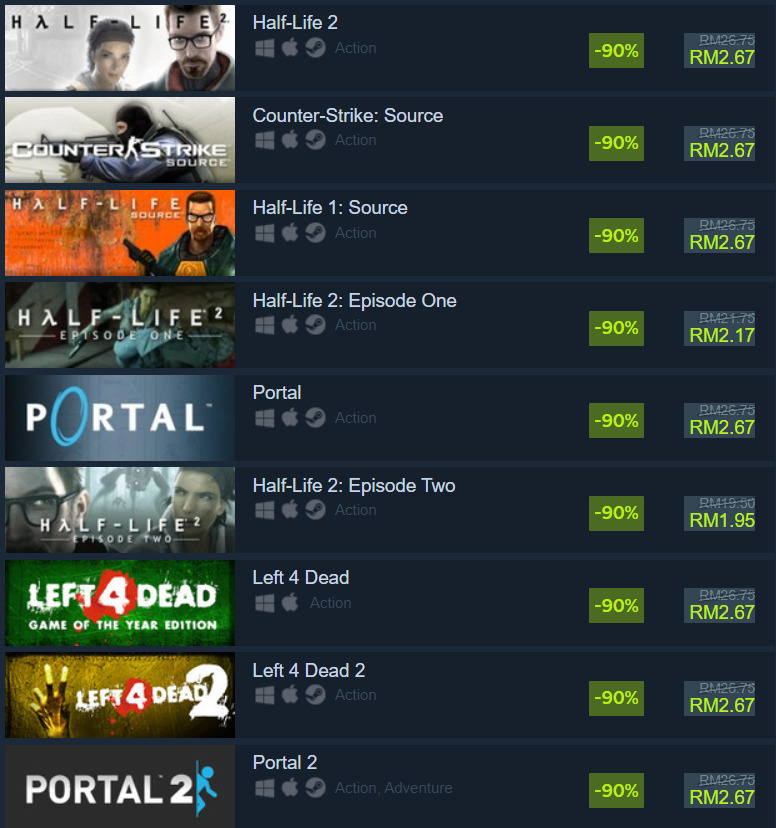Click the -90% discount badge for Portal 2
776x828 pixels.
616,791
